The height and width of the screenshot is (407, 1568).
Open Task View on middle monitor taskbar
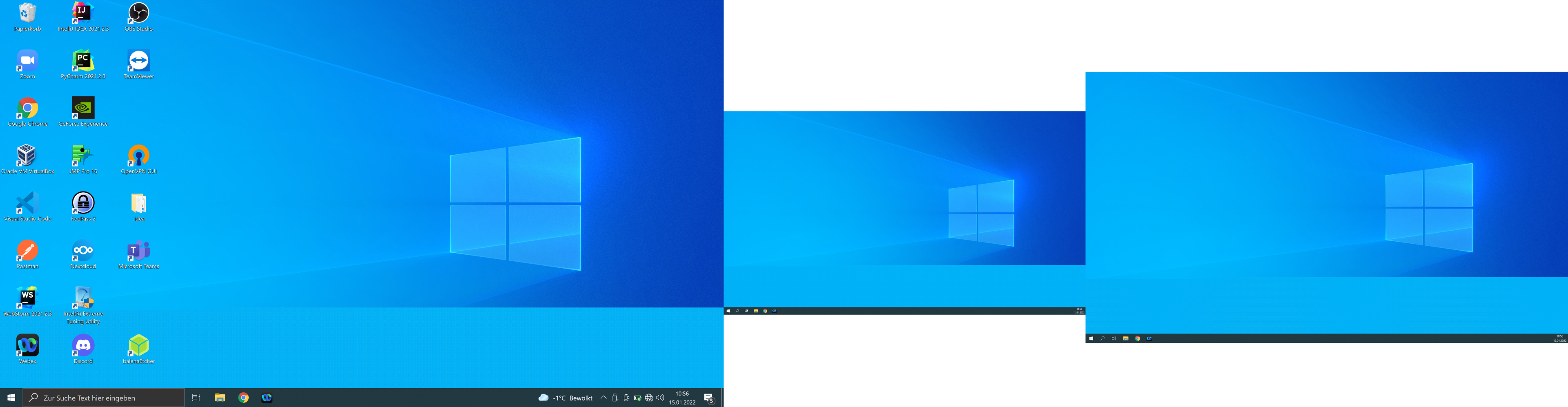click(x=746, y=311)
